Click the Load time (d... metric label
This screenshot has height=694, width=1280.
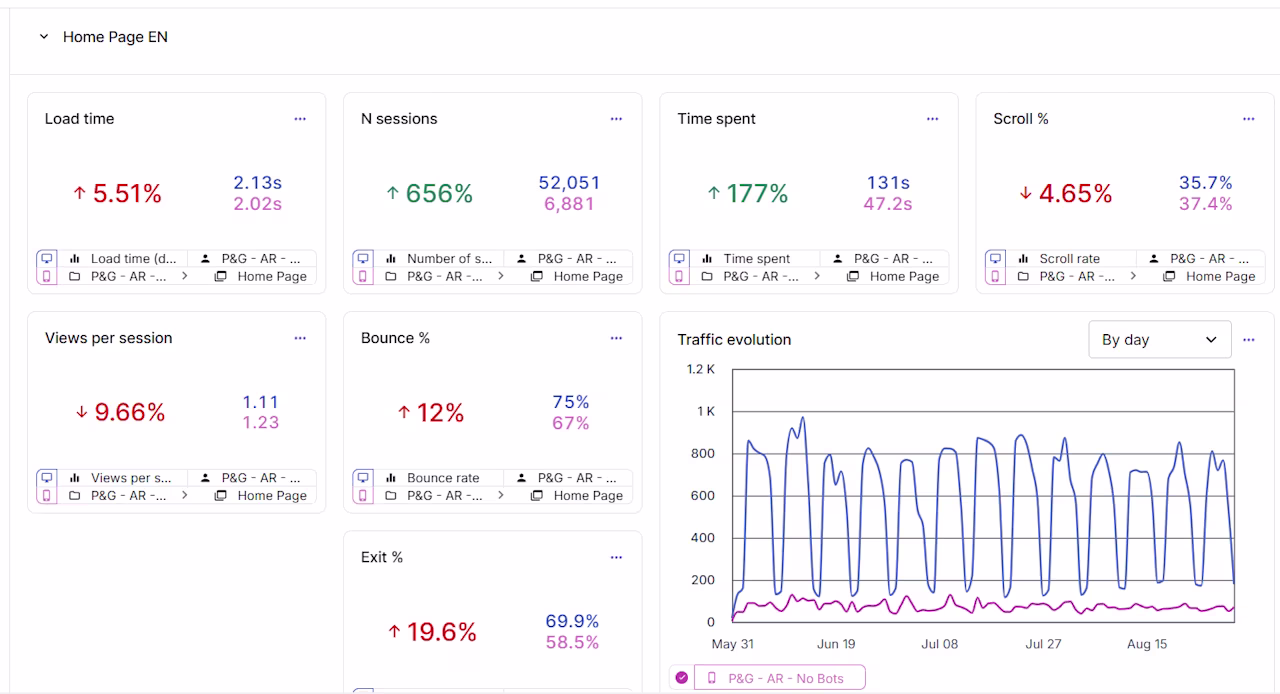(133, 258)
